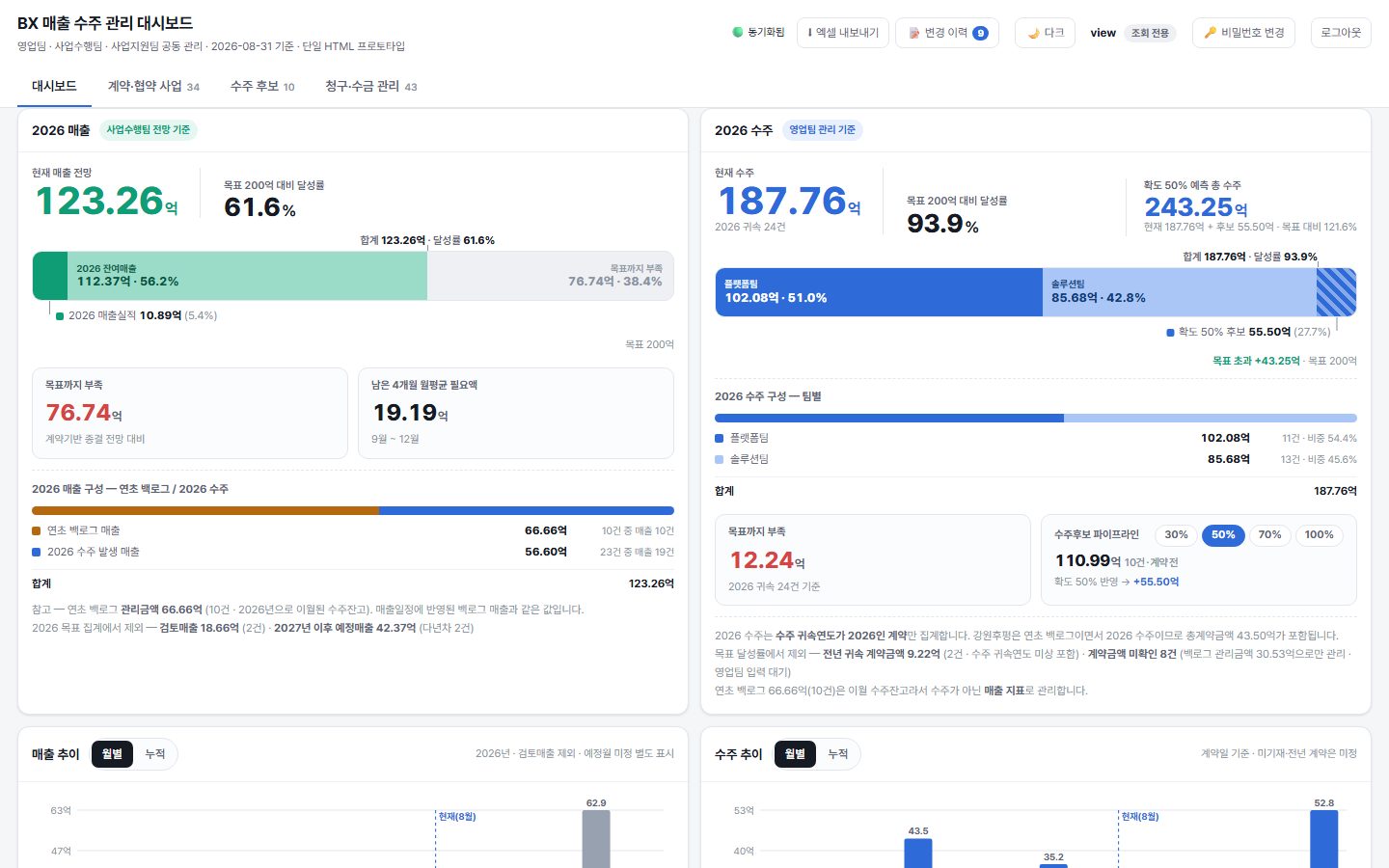Viewport: 1389px width, 868px height.
Task: Click the 목표까지 부족 76.74억 card
Action: [x=190, y=413]
